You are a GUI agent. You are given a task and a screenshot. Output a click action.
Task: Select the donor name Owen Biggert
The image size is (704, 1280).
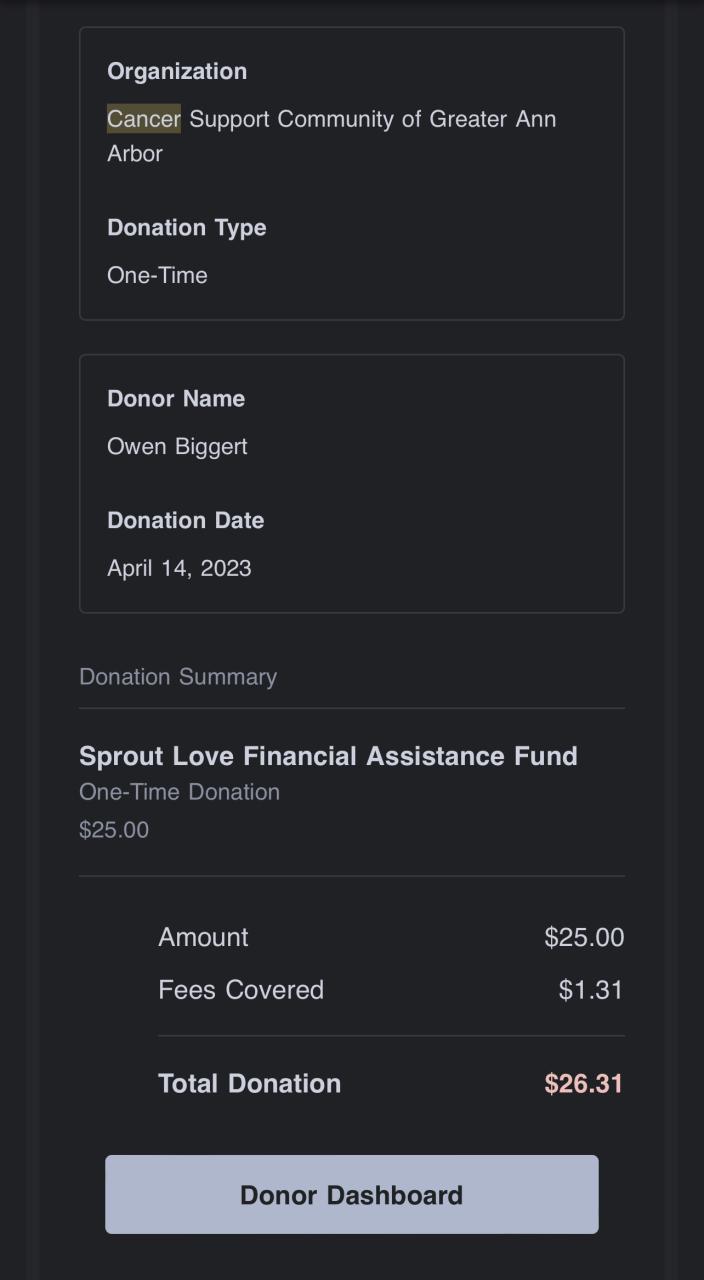pyautogui.click(x=177, y=446)
